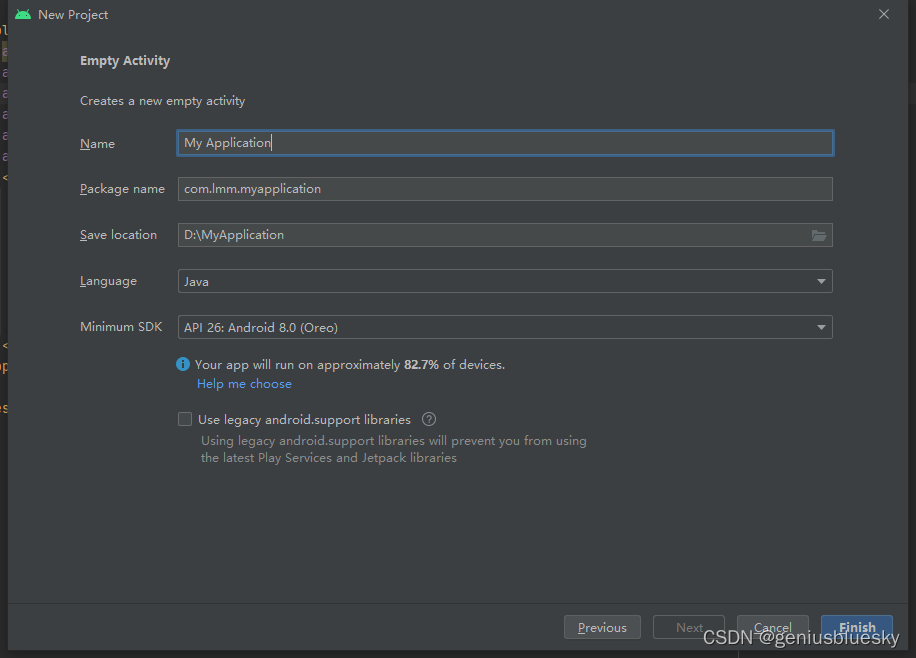Open the Language dropdown showing Java
This screenshot has width=916, height=658.
505,281
